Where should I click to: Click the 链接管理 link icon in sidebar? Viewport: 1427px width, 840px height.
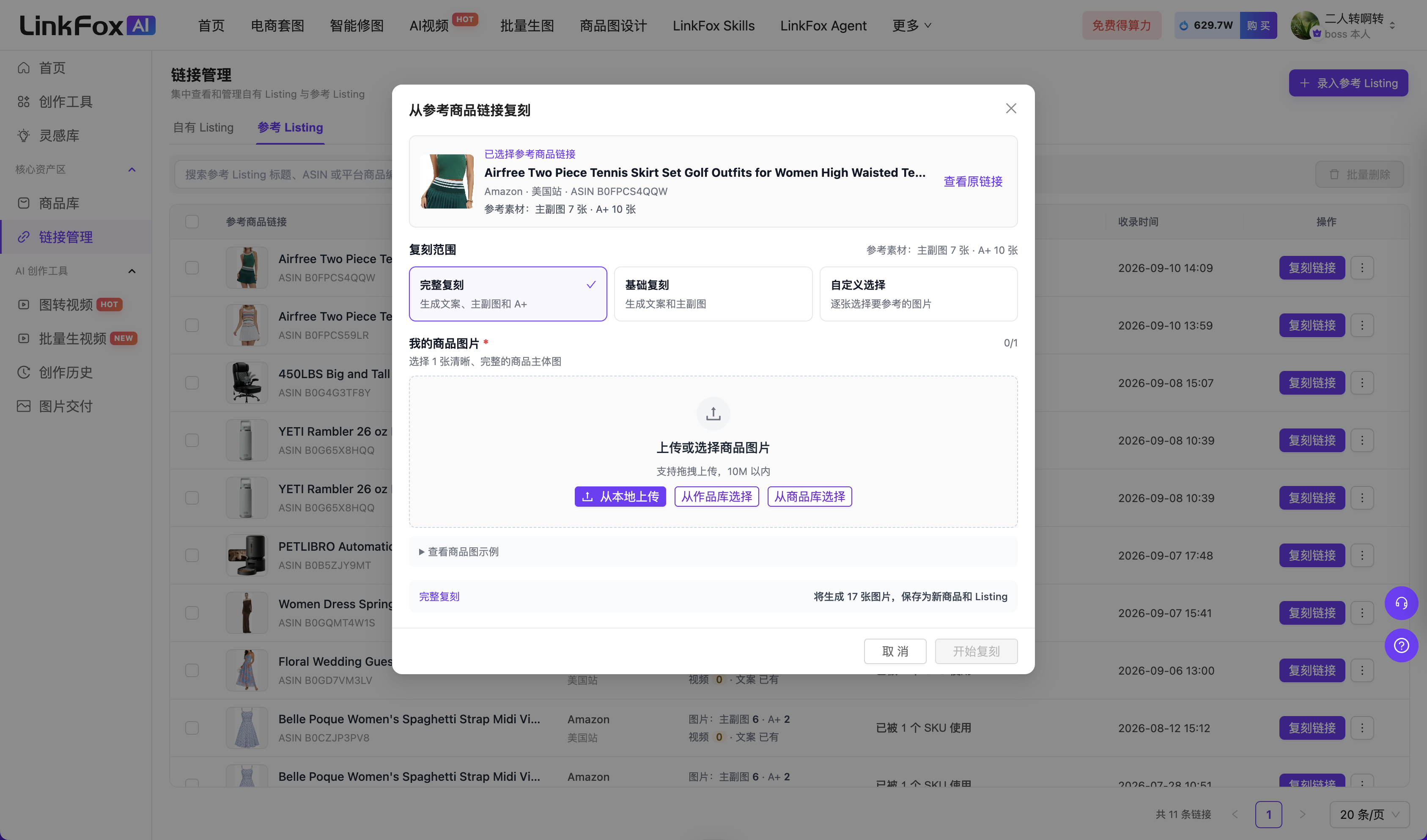(23, 237)
